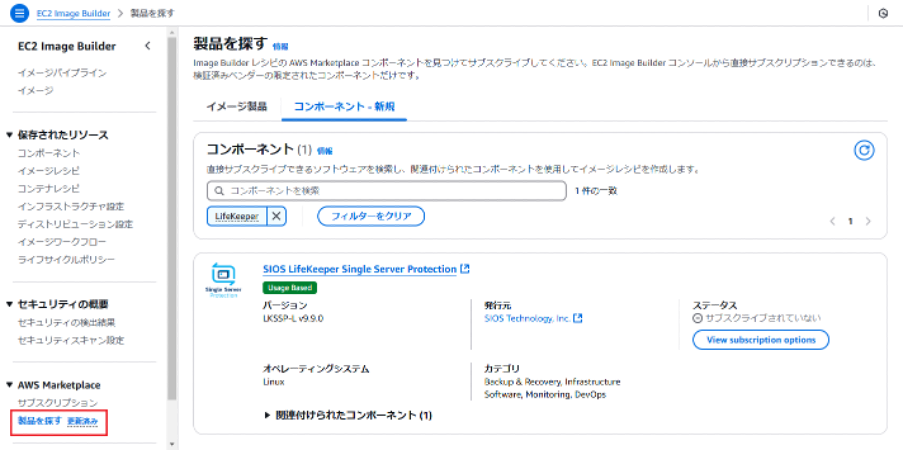Click the sidebar vertical scrollbar
The image size is (904, 450).
click(x=171, y=219)
